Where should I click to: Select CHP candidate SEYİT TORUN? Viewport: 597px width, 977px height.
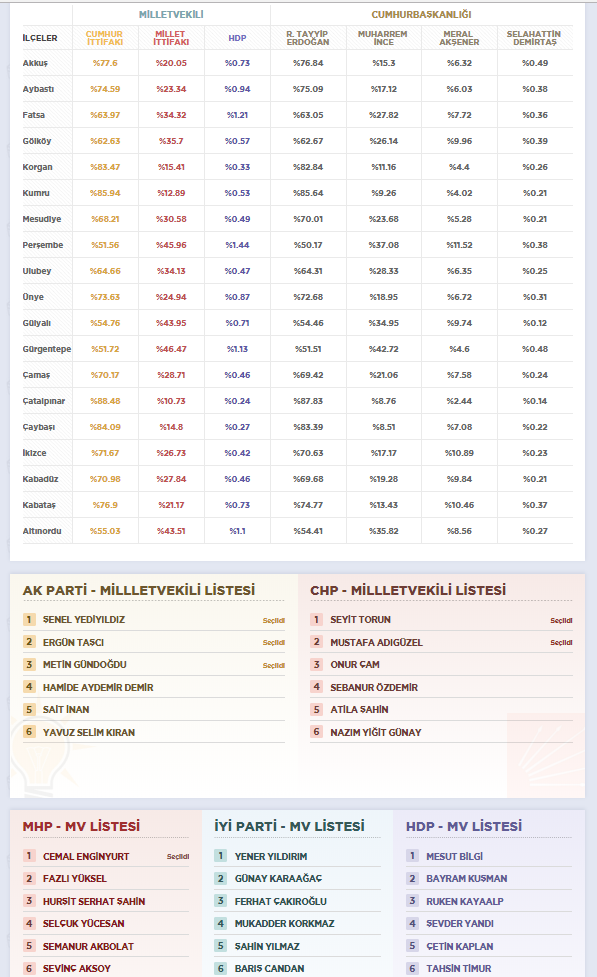pos(360,620)
